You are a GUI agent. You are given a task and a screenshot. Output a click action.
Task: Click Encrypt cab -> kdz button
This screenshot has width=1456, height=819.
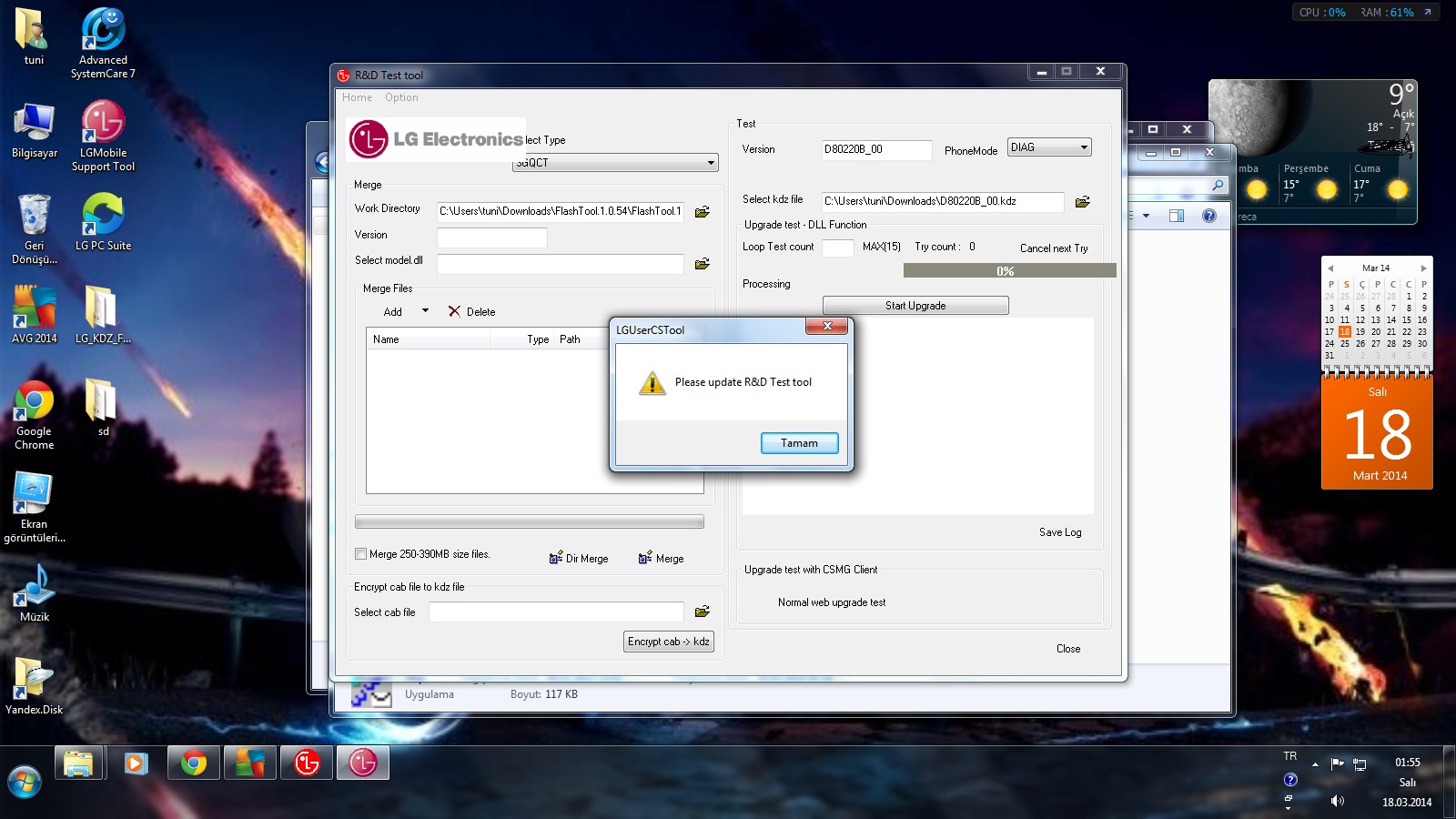point(669,642)
